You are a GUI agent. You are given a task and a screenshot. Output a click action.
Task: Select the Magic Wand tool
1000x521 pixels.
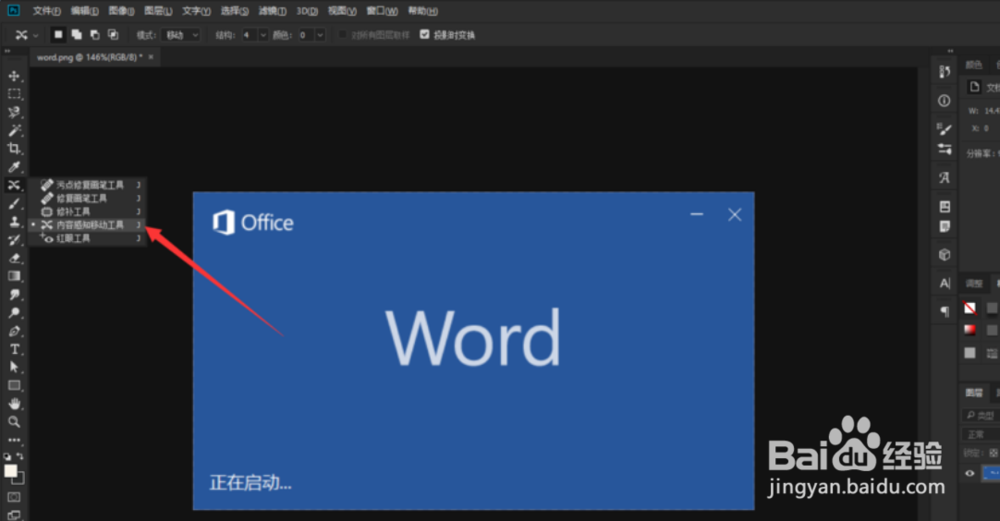click(x=14, y=130)
